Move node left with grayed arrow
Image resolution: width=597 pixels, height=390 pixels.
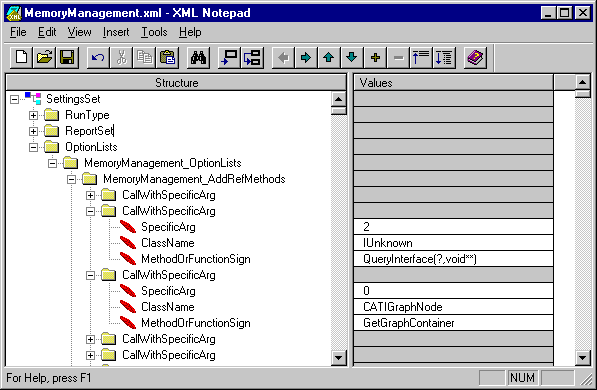(283, 58)
